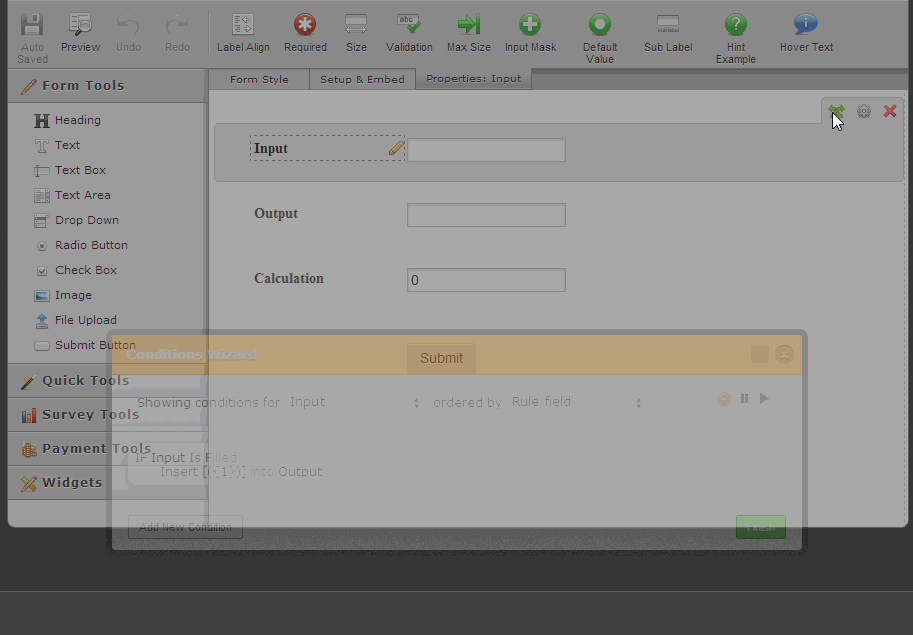Switch to the Setup & Embed tab
The height and width of the screenshot is (635, 913).
click(362, 79)
